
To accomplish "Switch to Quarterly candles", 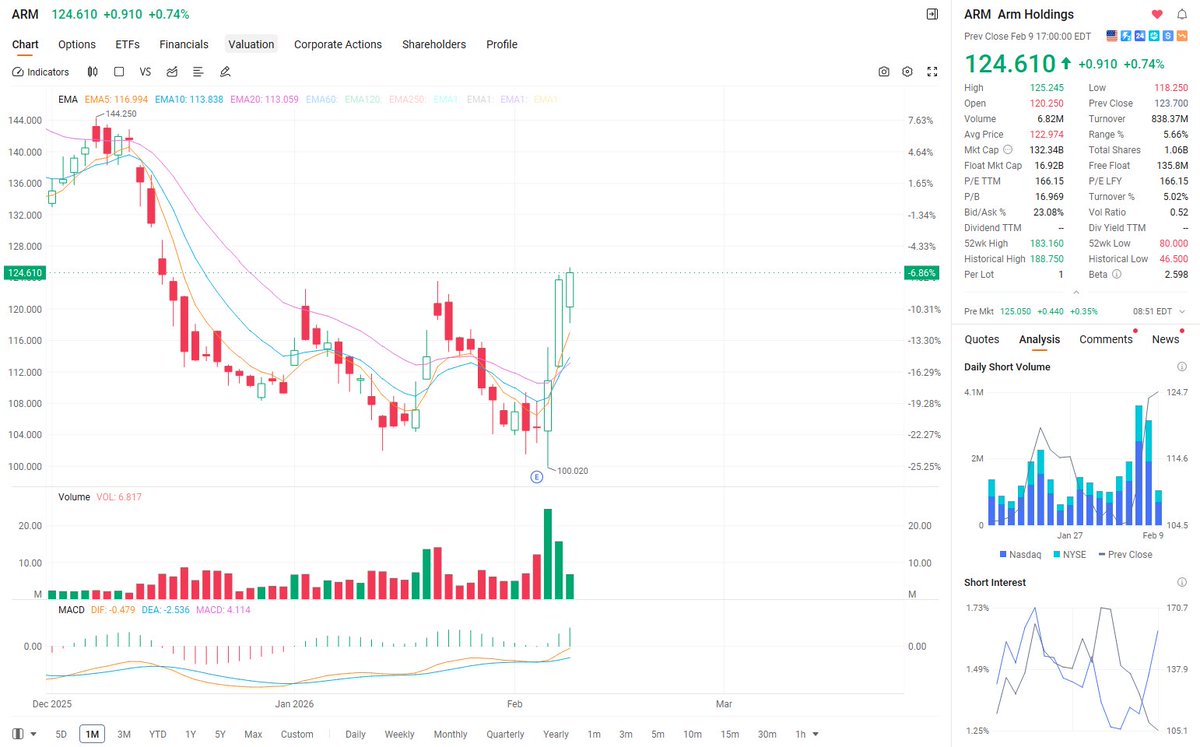I will [505, 734].
